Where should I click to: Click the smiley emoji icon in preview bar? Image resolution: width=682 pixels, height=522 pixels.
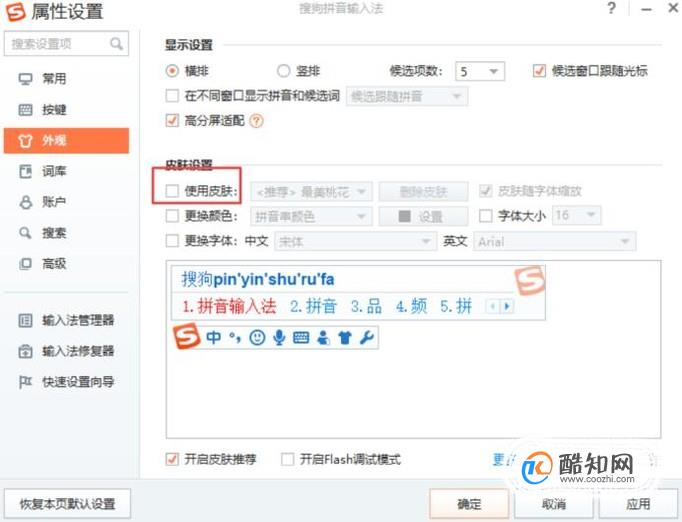click(x=257, y=338)
